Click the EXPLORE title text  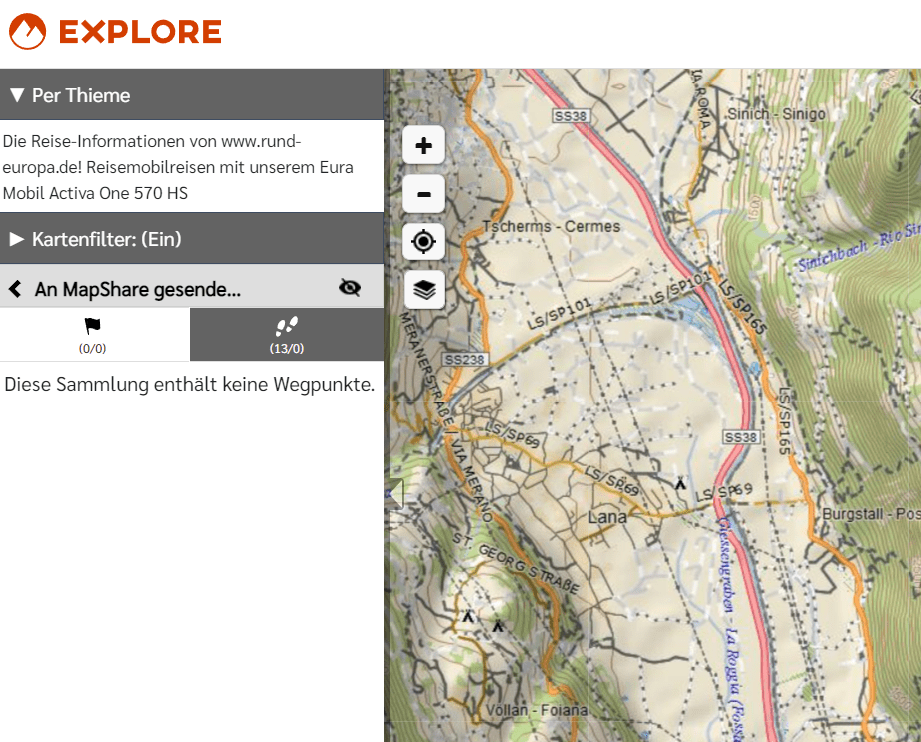coord(140,32)
